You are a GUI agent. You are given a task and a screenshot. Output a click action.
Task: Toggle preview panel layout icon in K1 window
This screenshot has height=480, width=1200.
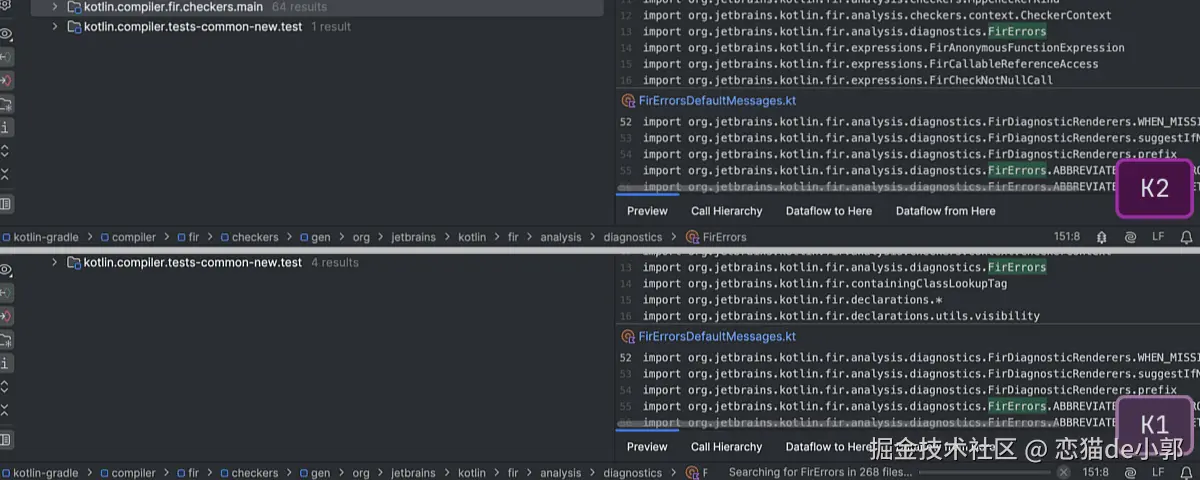pos(6,440)
